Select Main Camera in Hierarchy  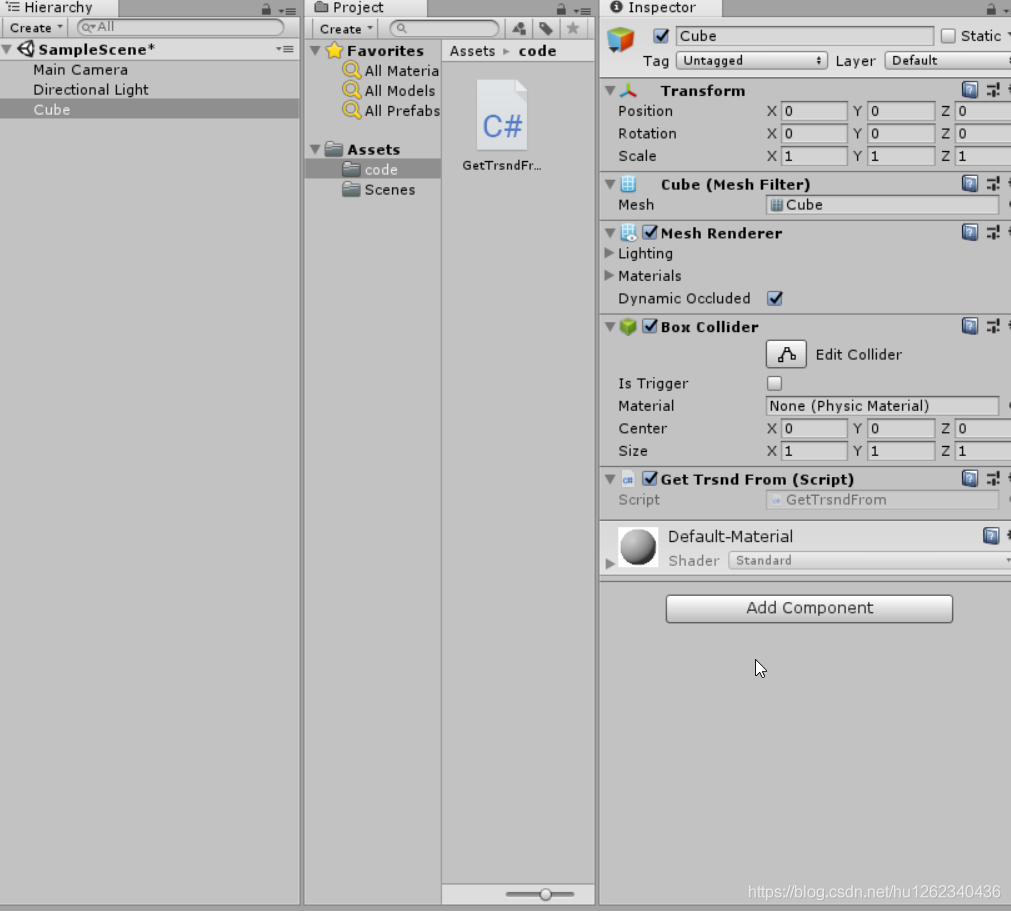pyautogui.click(x=81, y=70)
